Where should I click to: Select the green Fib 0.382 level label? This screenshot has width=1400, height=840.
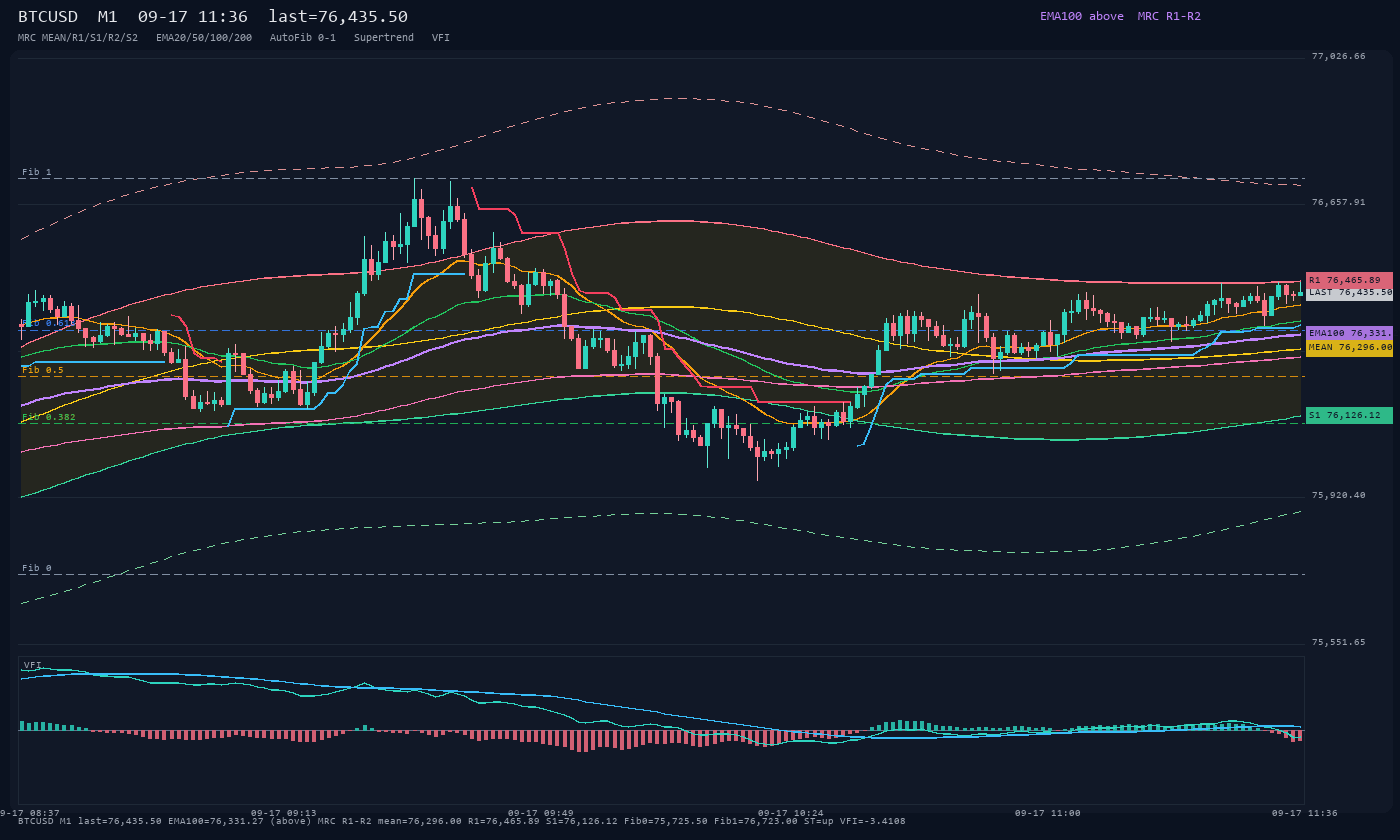click(49, 417)
